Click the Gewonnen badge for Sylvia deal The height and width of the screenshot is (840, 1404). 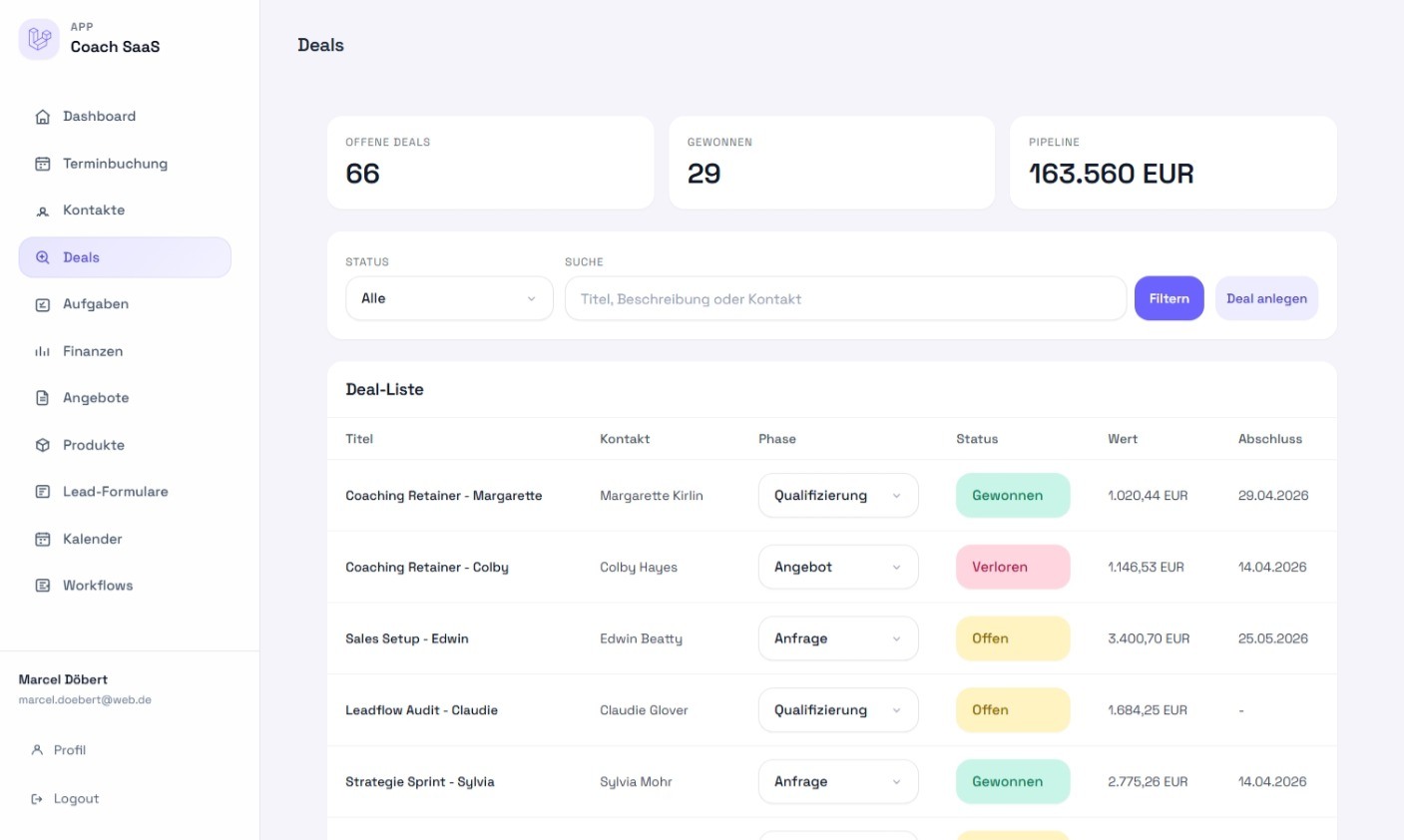pos(1013,782)
